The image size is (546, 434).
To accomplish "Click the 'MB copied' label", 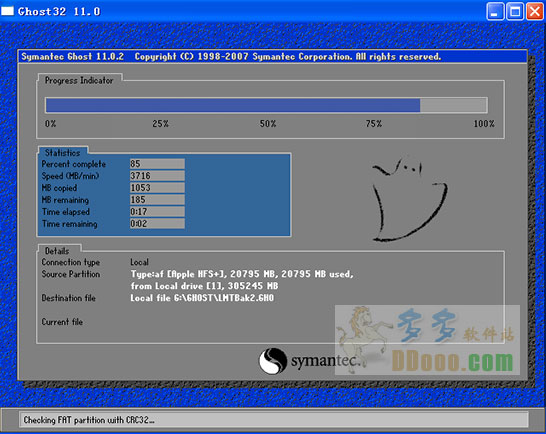I will point(59,188).
